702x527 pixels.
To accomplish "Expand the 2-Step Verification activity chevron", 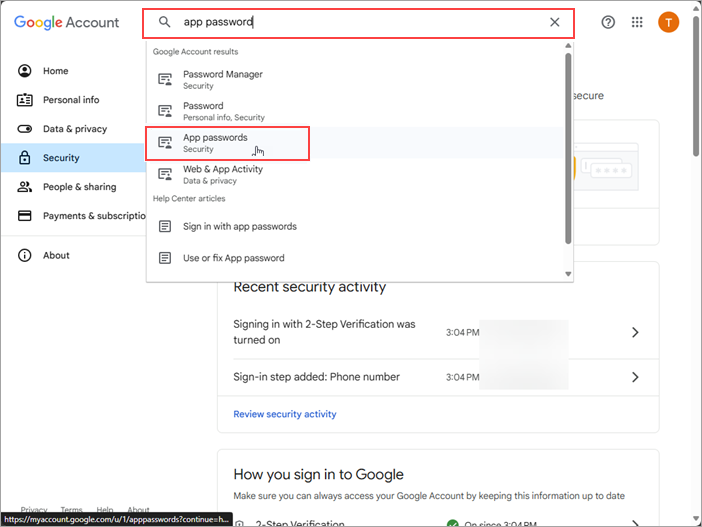I will [x=635, y=332].
